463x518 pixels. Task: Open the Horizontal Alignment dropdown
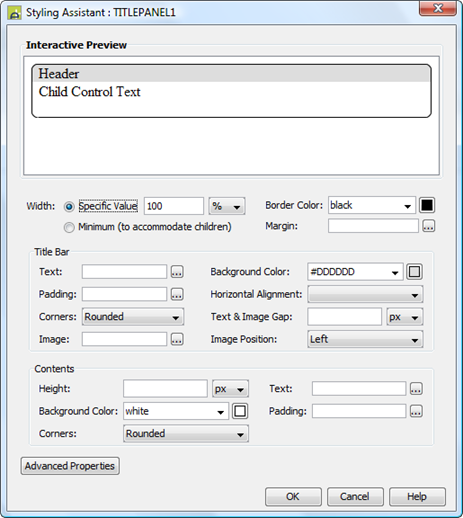click(x=365, y=294)
